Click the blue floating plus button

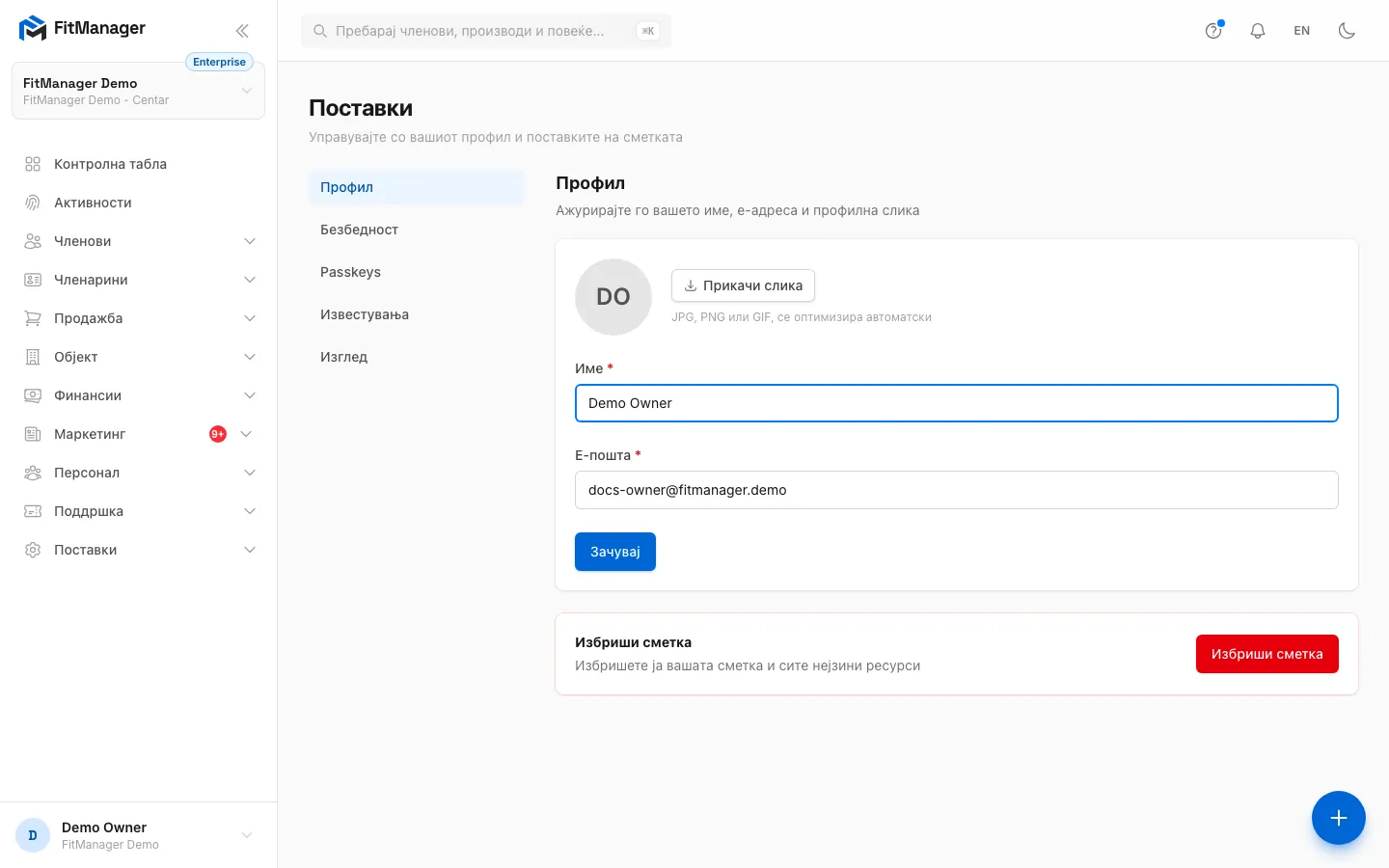pyautogui.click(x=1339, y=818)
